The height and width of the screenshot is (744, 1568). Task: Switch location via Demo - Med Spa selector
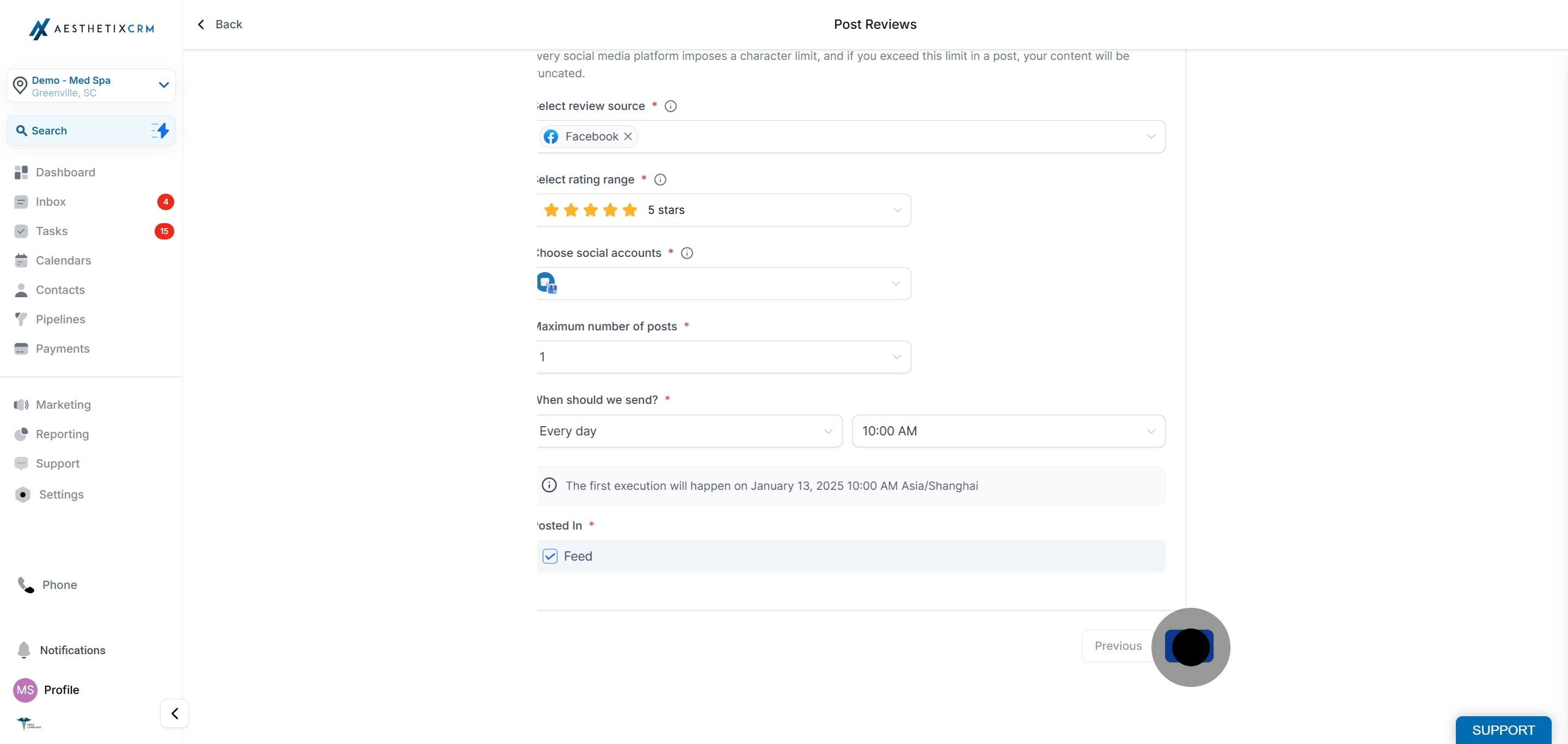click(91, 86)
